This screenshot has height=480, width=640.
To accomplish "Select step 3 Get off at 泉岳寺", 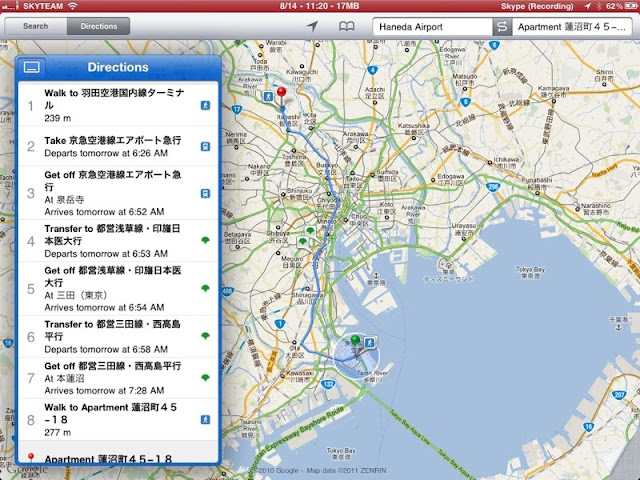I will 118,193.
